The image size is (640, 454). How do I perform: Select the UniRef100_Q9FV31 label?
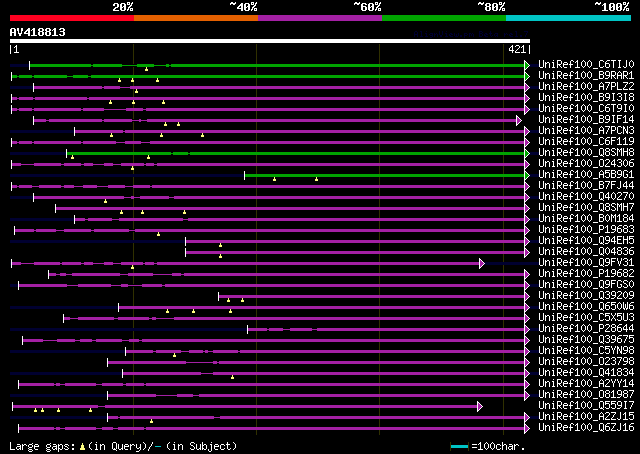click(586, 263)
